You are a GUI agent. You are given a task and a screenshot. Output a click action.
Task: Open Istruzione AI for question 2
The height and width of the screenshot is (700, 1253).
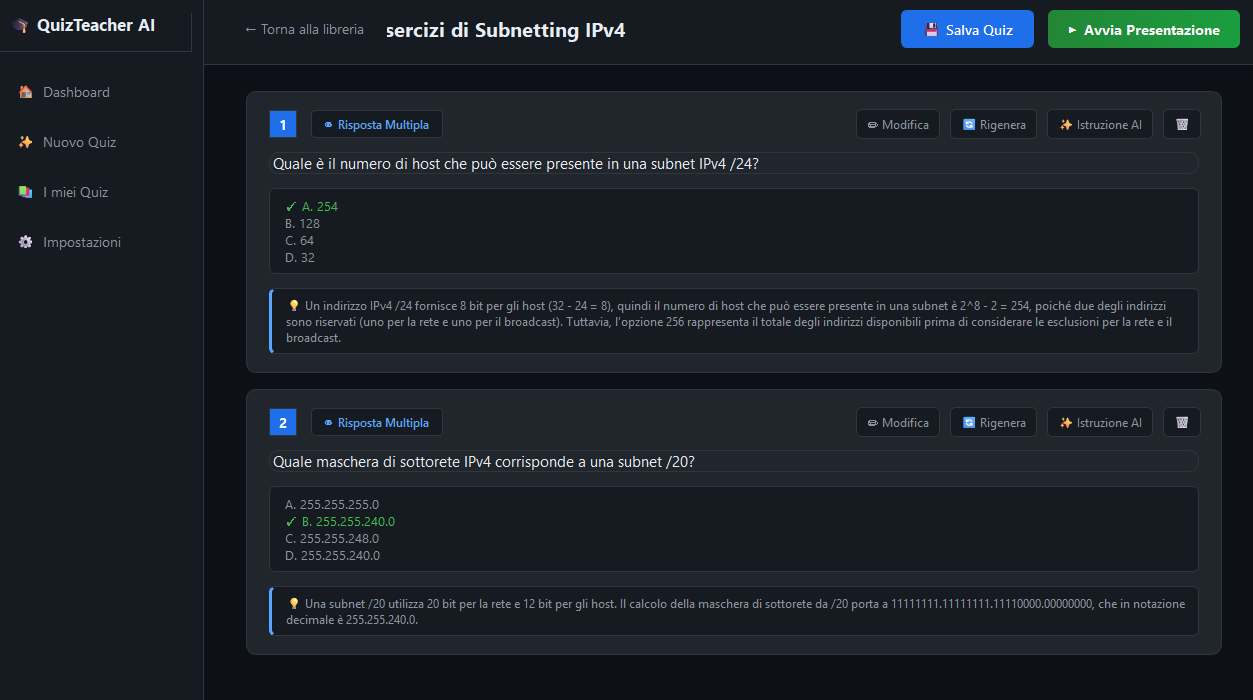pos(1100,423)
